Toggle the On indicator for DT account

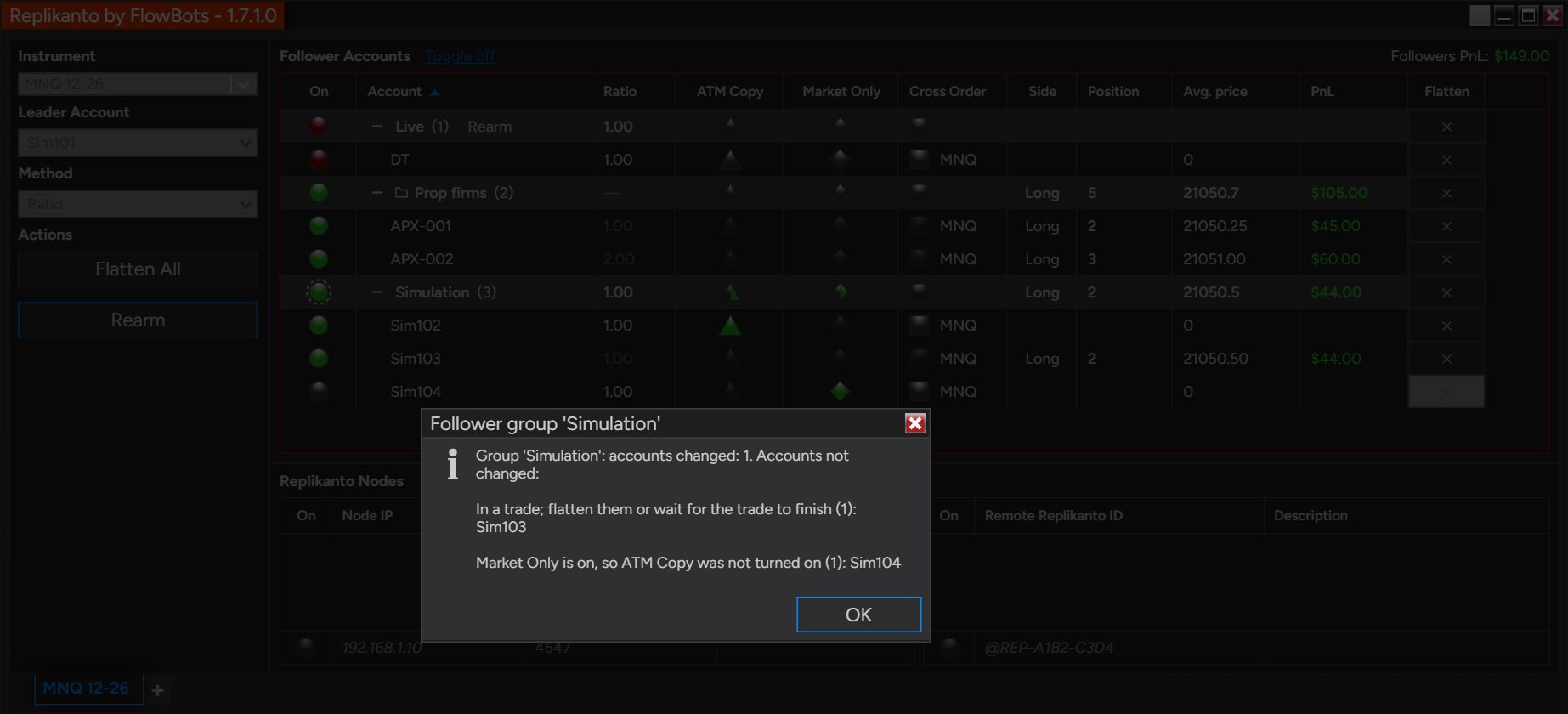[319, 159]
